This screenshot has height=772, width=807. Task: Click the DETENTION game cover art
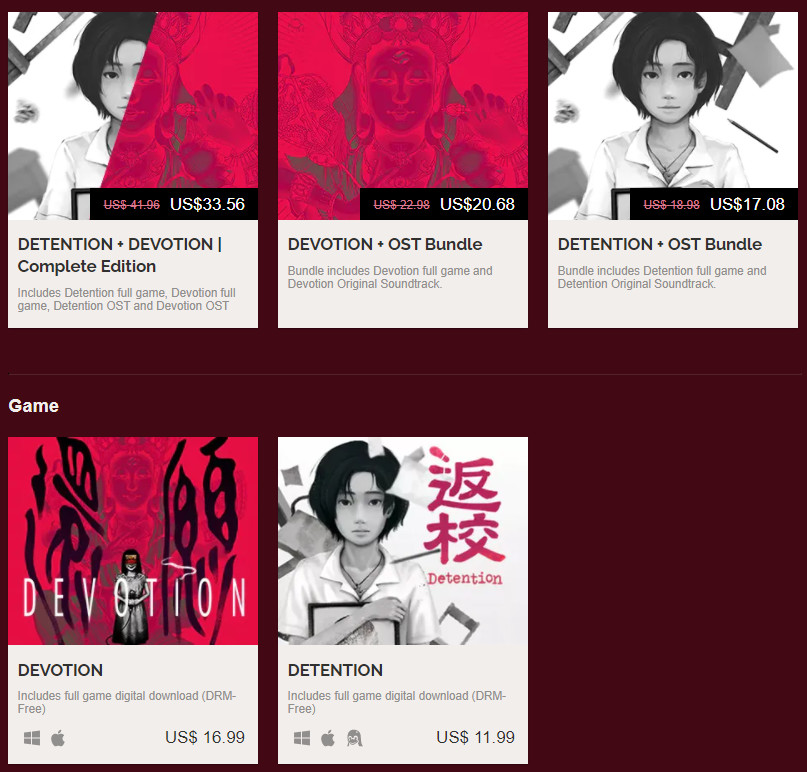[403, 541]
